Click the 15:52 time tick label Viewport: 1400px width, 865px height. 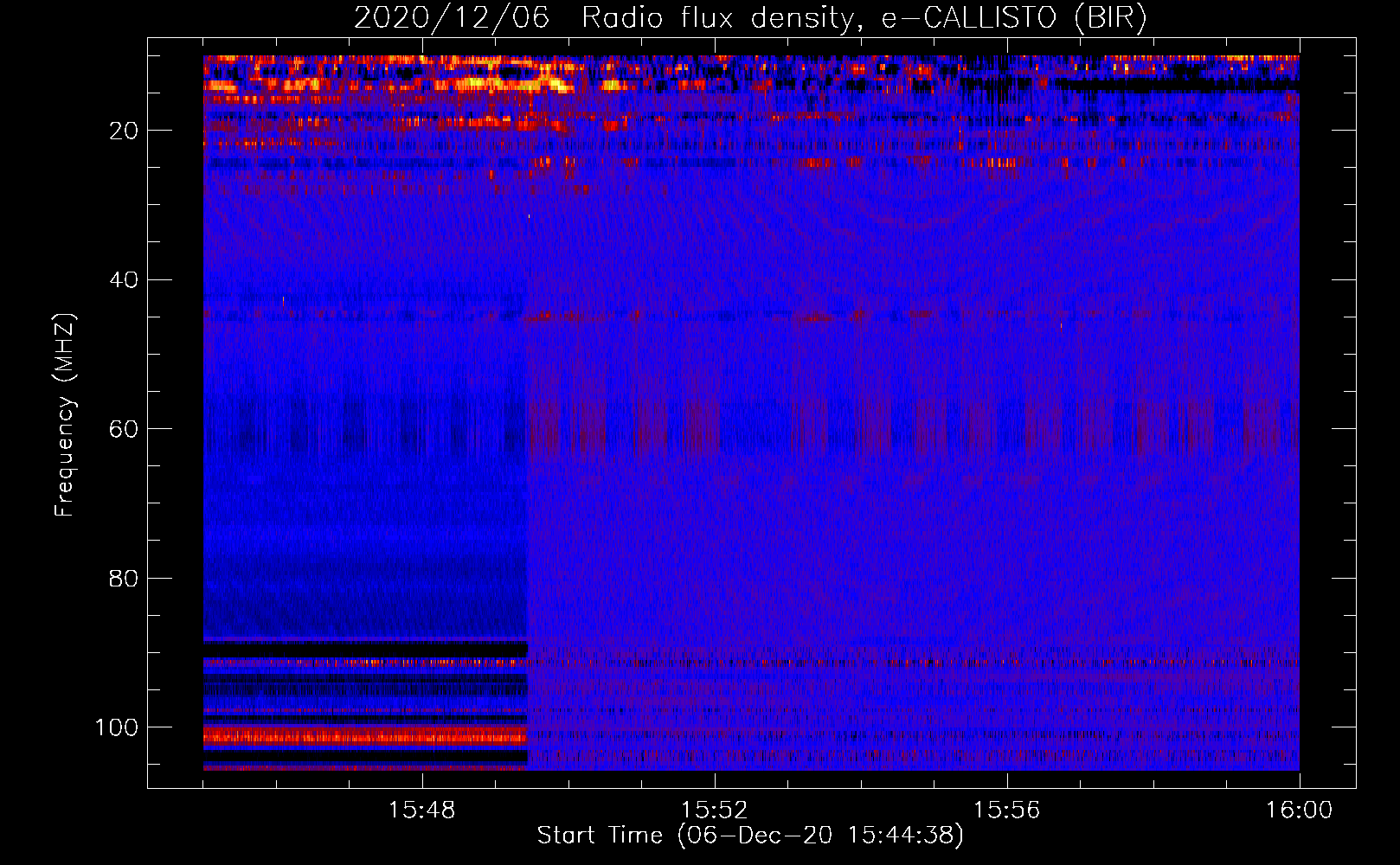tap(715, 811)
